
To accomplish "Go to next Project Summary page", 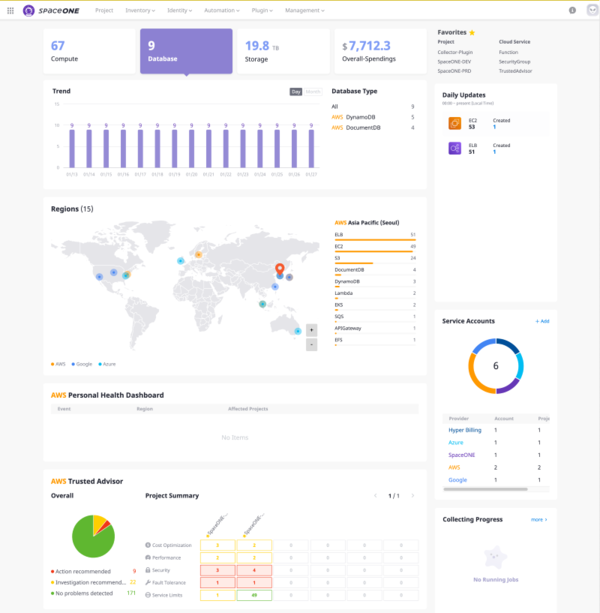I will point(412,496).
